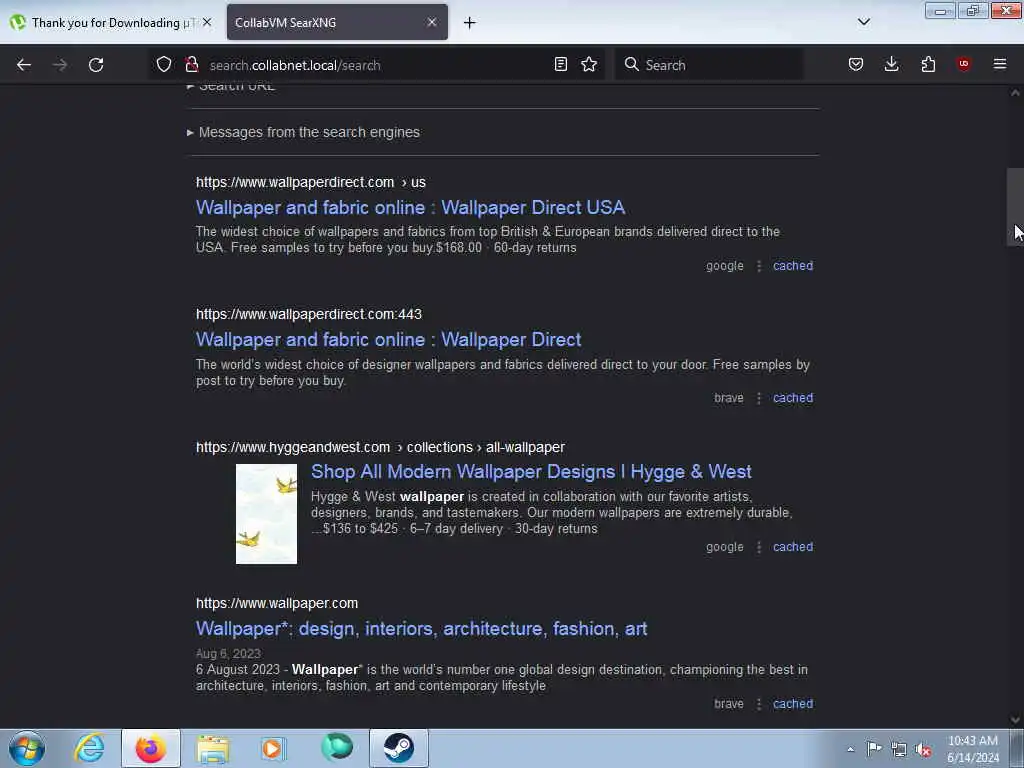Click the uBlock Origin extension icon
This screenshot has height=768, width=1024.
963,64
